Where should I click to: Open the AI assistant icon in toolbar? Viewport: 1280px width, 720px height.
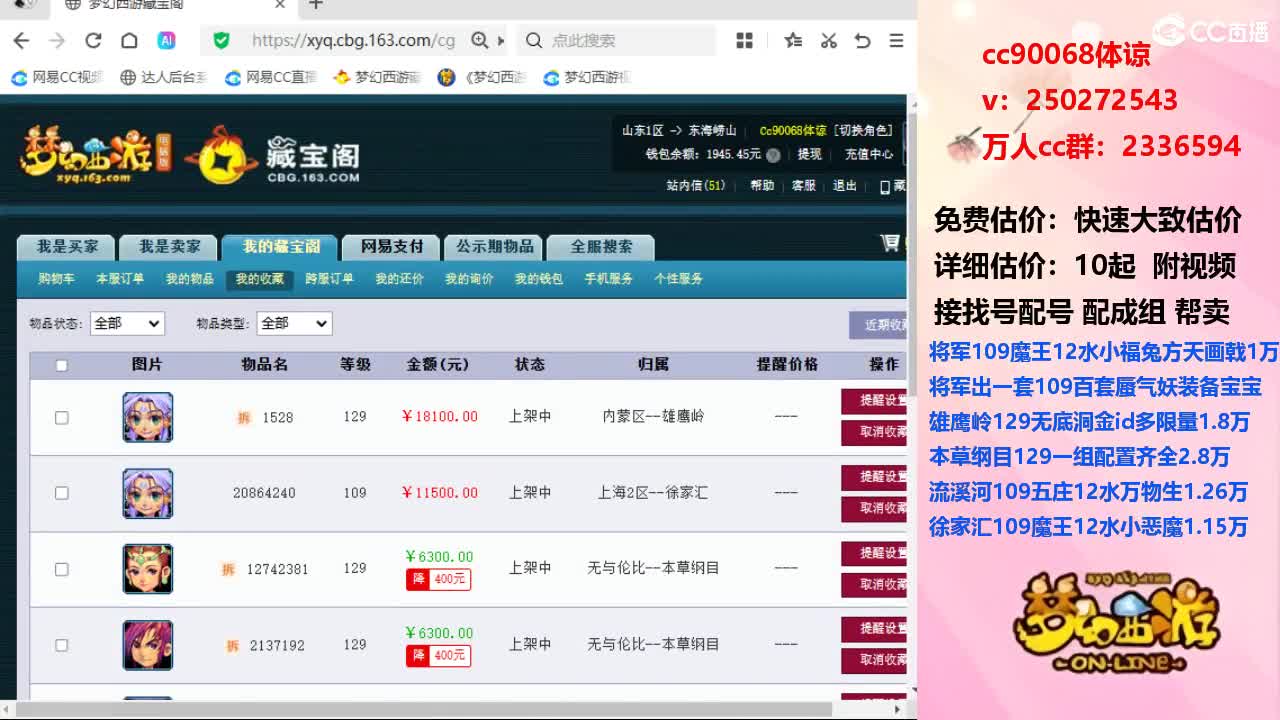[167, 40]
